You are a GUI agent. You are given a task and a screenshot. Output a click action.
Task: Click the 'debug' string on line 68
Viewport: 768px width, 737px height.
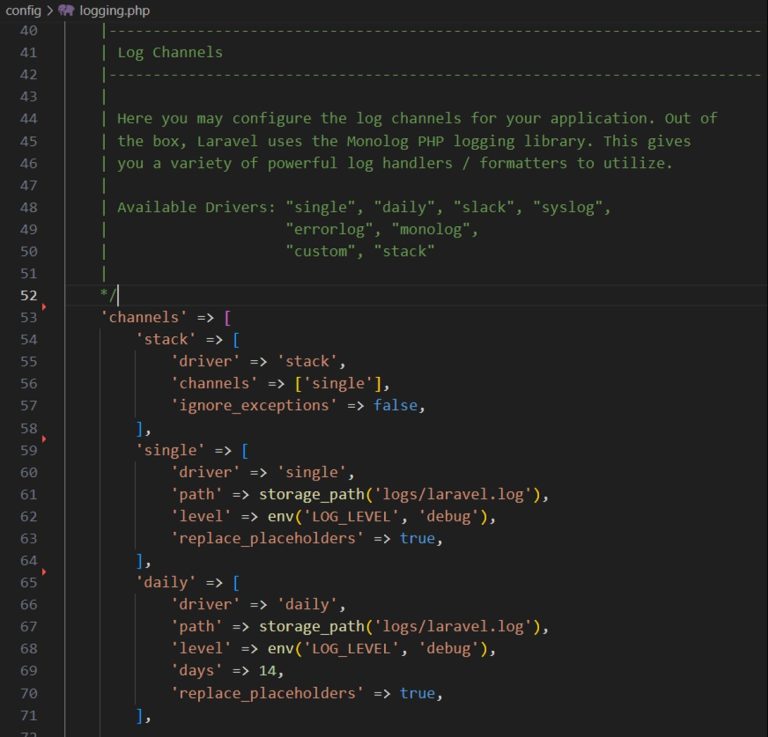[449, 648]
